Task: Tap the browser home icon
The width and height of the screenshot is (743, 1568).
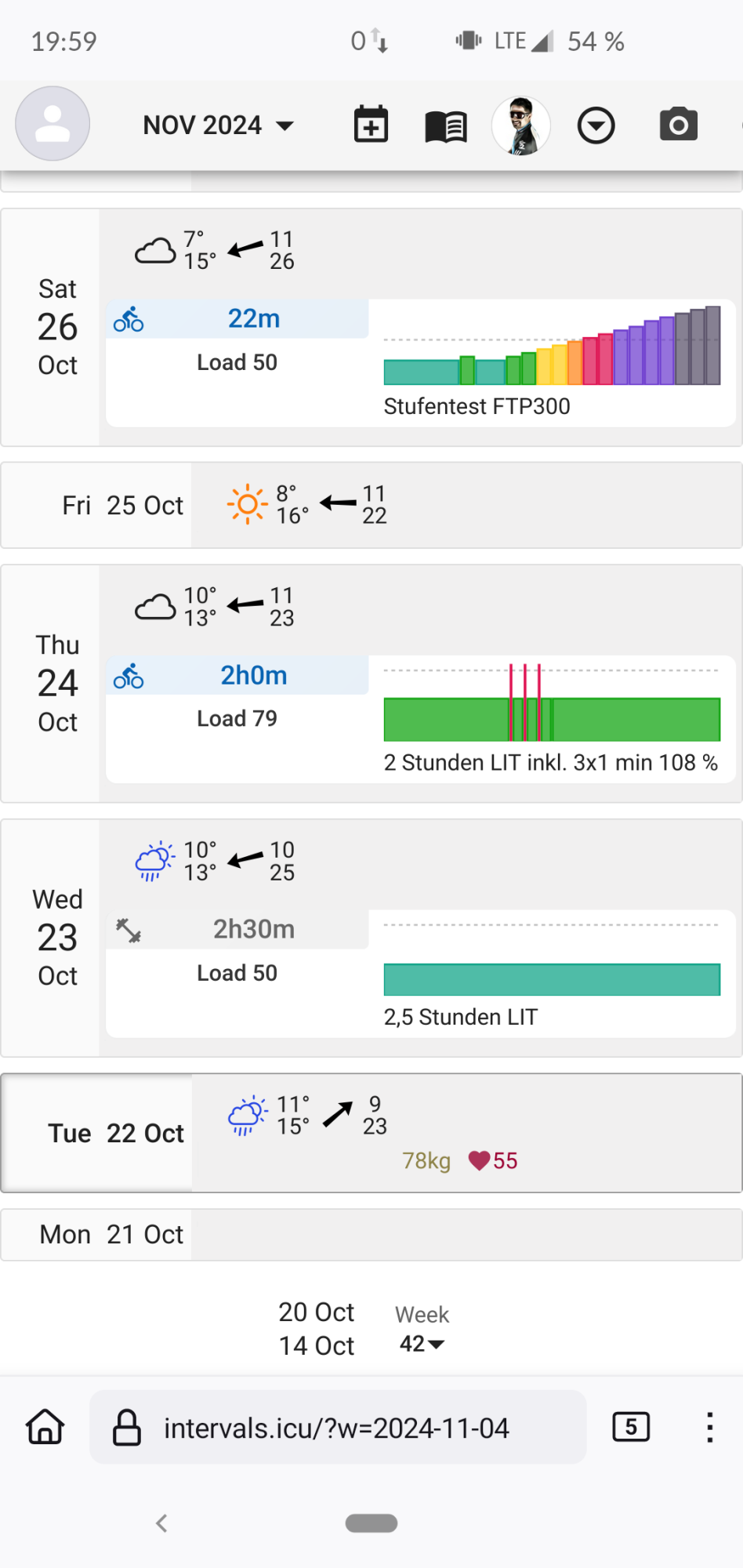Action: point(45,1427)
